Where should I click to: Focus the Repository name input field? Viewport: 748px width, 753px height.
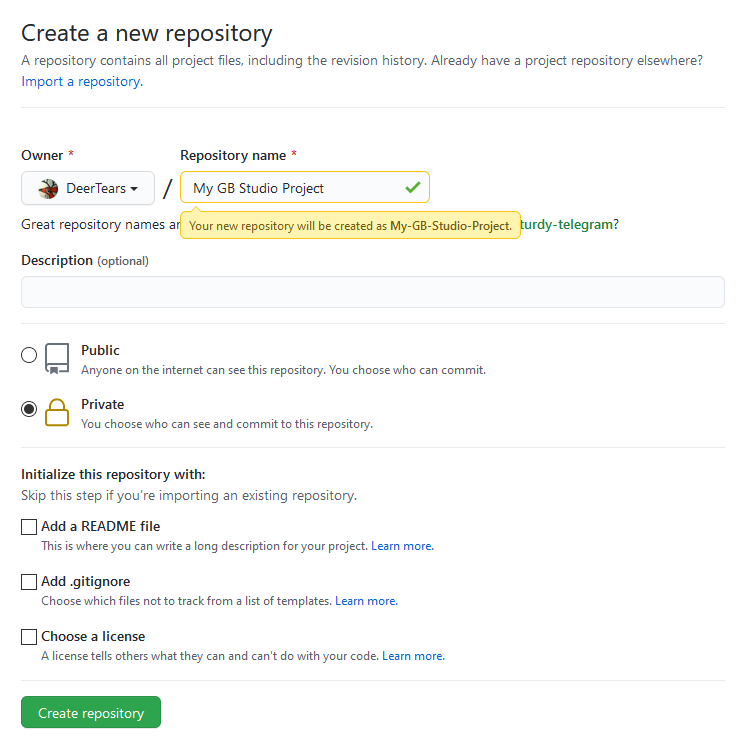(x=305, y=187)
